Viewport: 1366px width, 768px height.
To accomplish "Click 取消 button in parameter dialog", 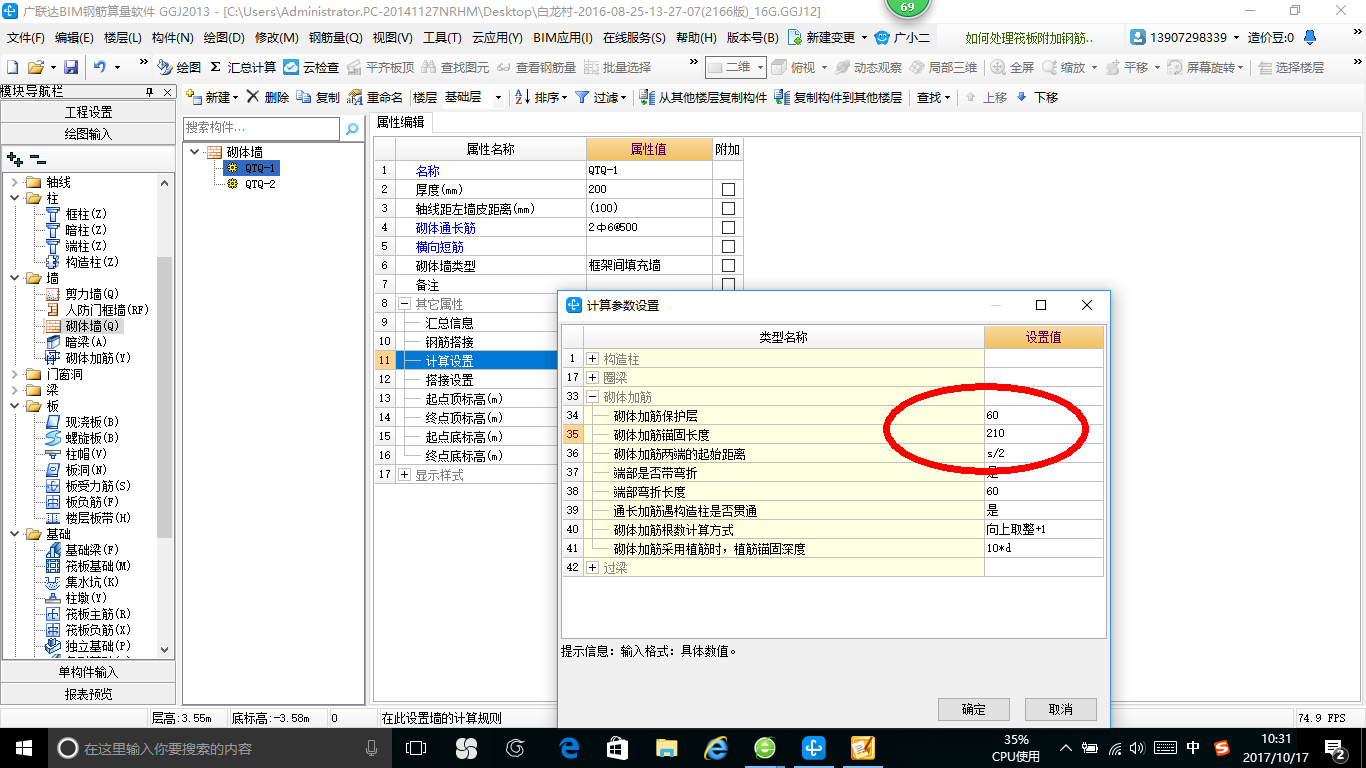I will click(x=1061, y=709).
